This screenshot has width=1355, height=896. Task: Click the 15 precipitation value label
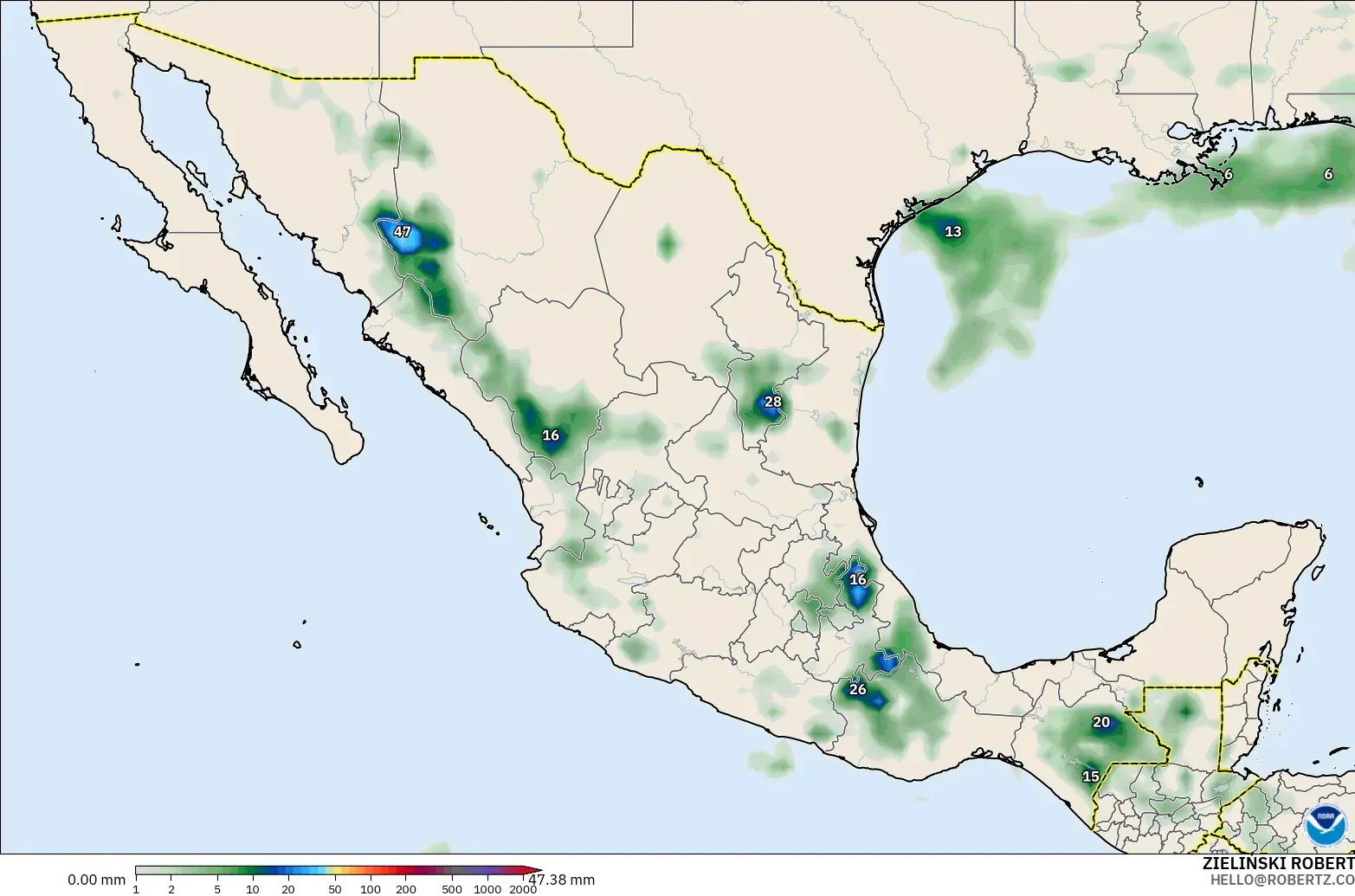pyautogui.click(x=1091, y=777)
